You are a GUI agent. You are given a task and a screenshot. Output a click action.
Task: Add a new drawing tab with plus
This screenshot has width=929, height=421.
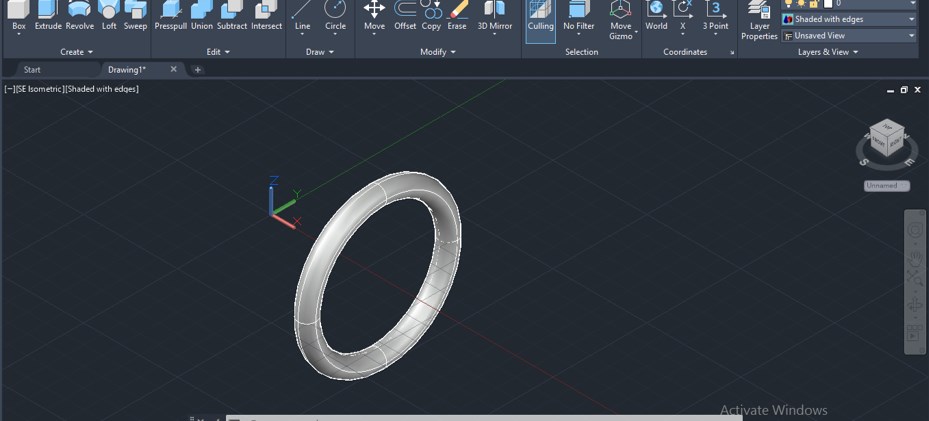point(197,70)
